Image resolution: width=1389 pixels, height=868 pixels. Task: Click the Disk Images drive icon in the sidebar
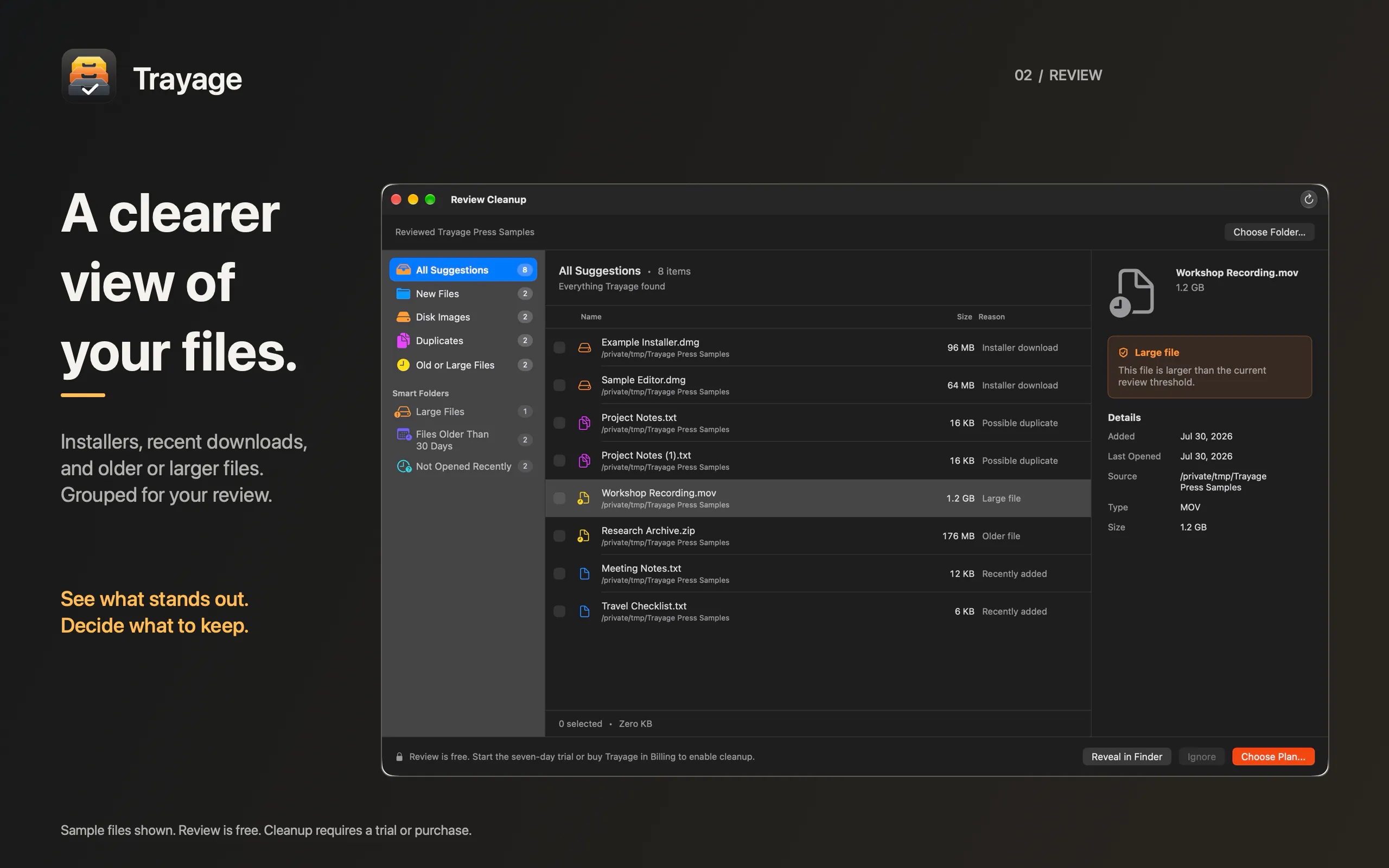pos(404,317)
